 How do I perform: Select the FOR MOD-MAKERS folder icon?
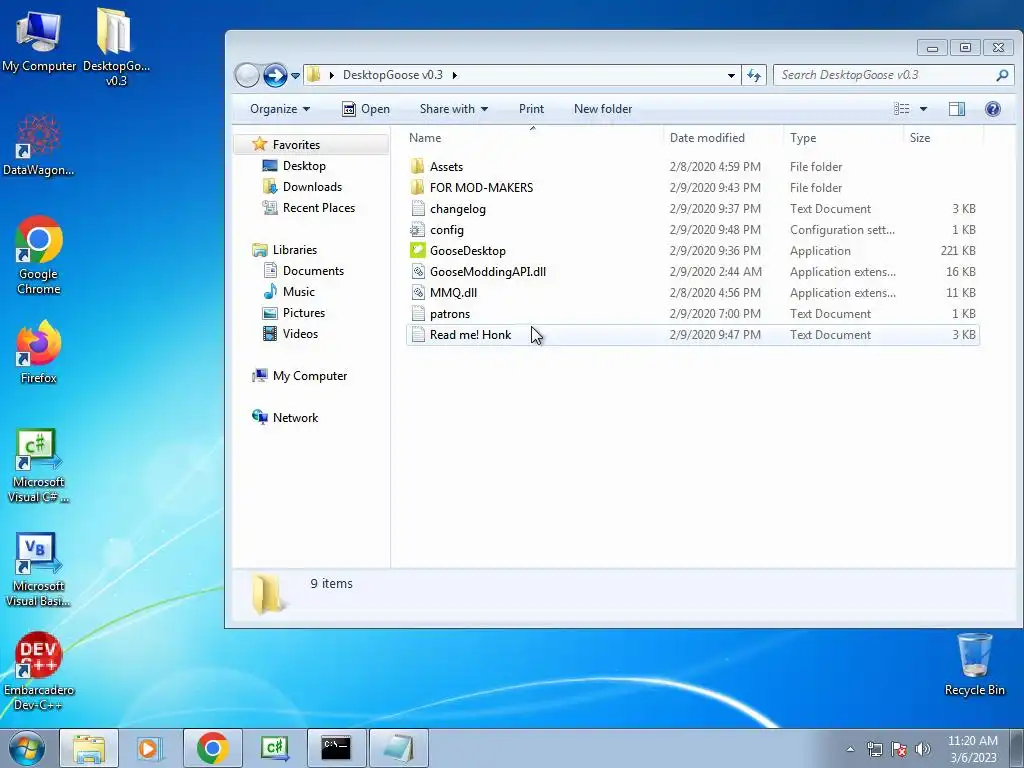tap(418, 187)
